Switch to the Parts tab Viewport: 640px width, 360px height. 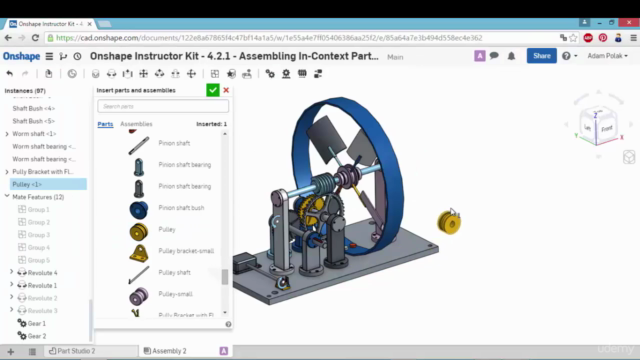click(x=105, y=124)
